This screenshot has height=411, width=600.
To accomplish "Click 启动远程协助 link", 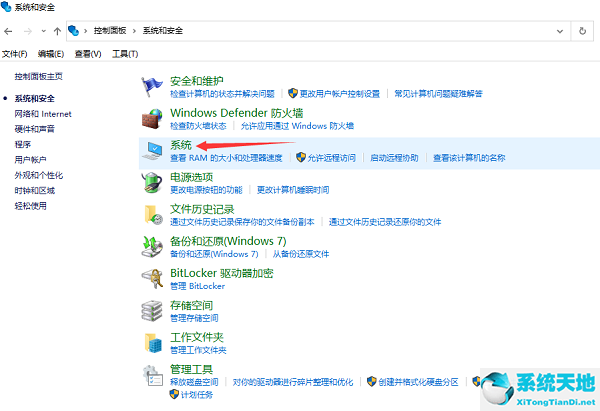I will click(x=394, y=158).
